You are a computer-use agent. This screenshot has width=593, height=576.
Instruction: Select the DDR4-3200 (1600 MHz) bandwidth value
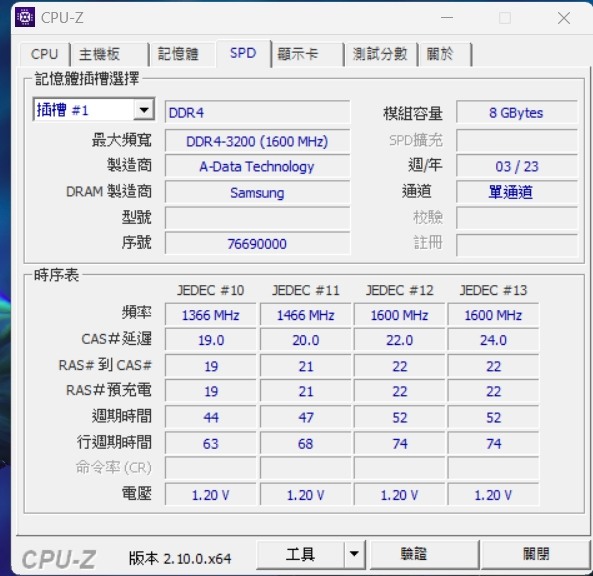coord(258,141)
